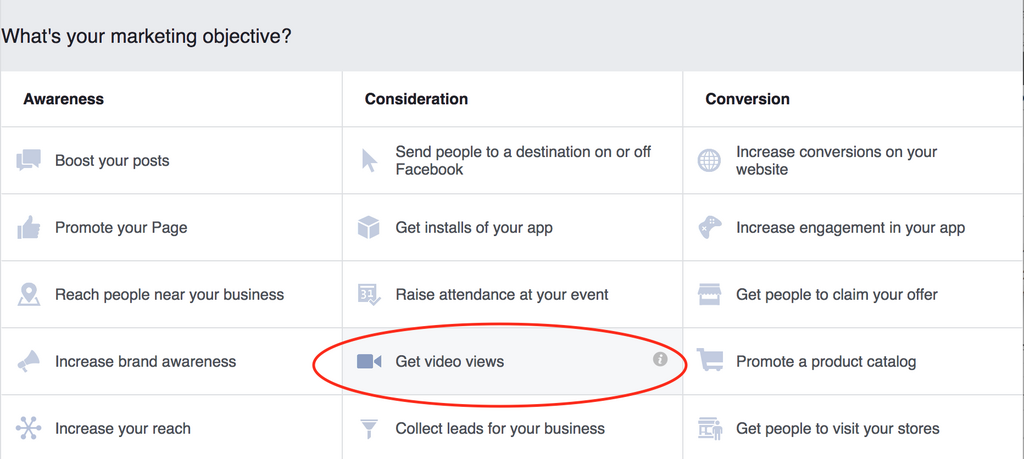Click the shopping cart icon for product catalog
The width and height of the screenshot is (1024, 459).
point(710,361)
